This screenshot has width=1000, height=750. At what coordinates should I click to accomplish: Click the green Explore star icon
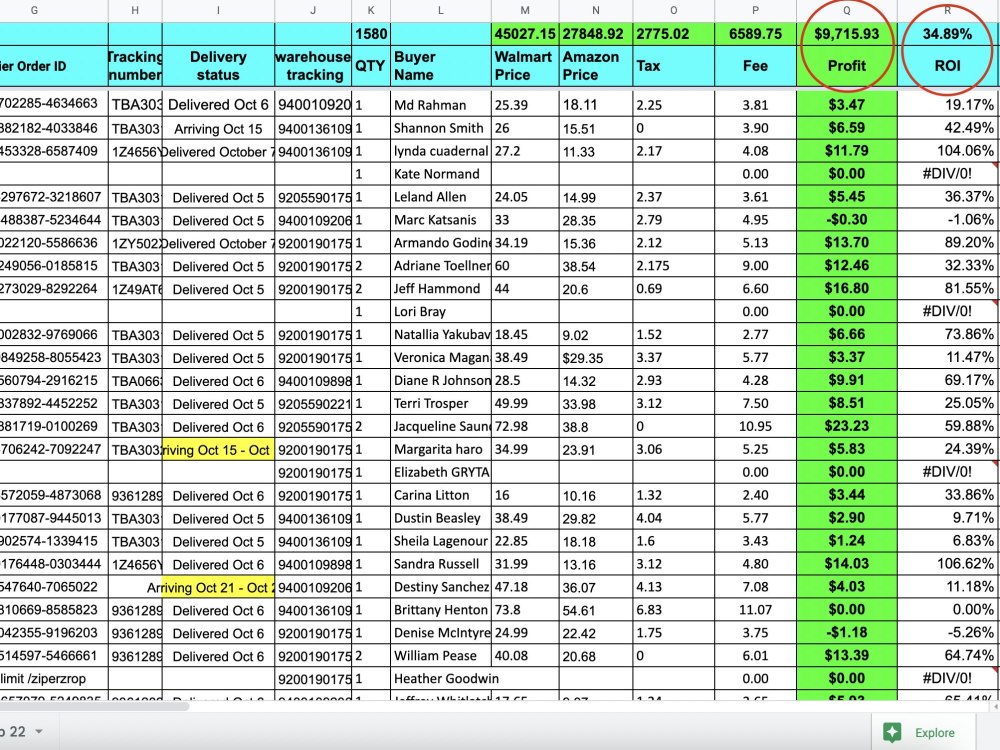click(892, 732)
